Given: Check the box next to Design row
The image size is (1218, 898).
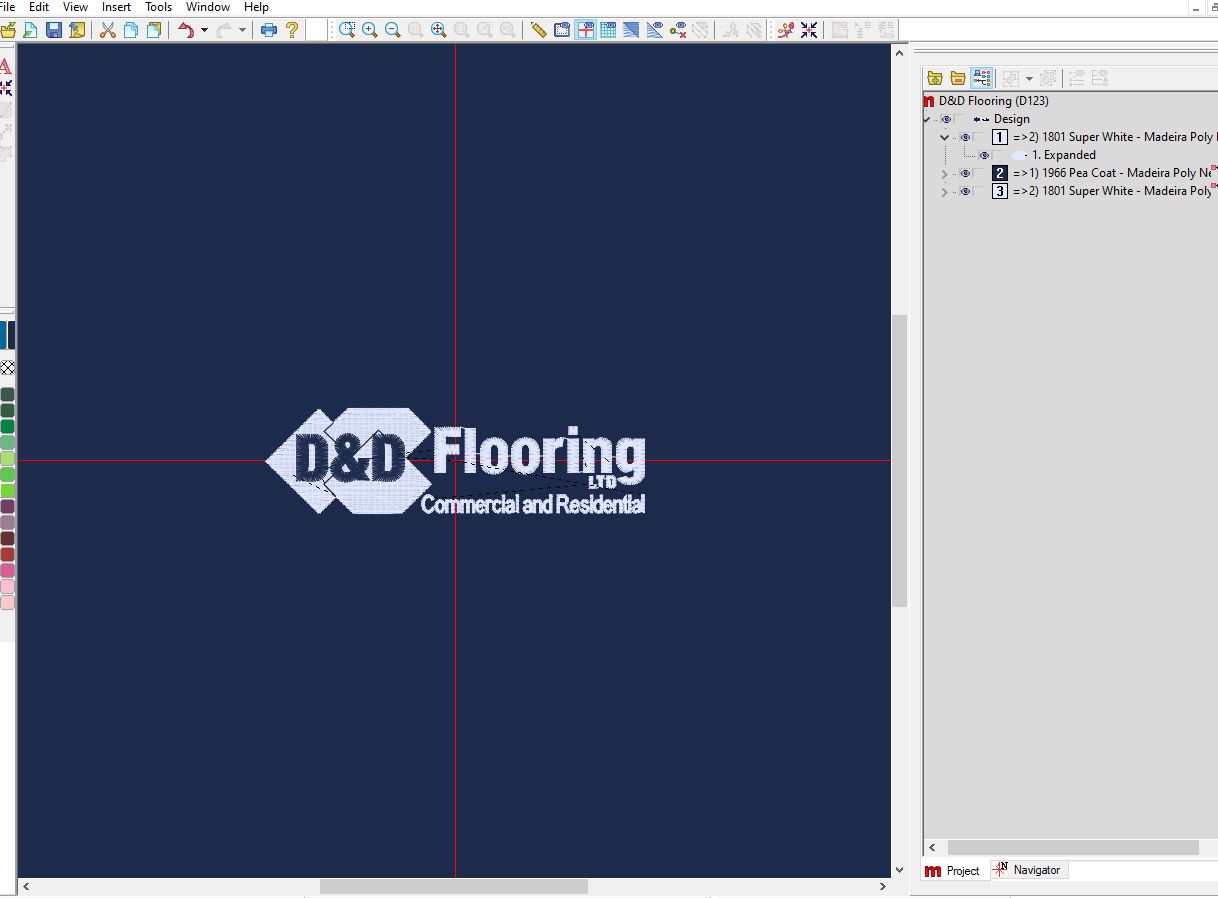Looking at the screenshot, I should [961, 119].
